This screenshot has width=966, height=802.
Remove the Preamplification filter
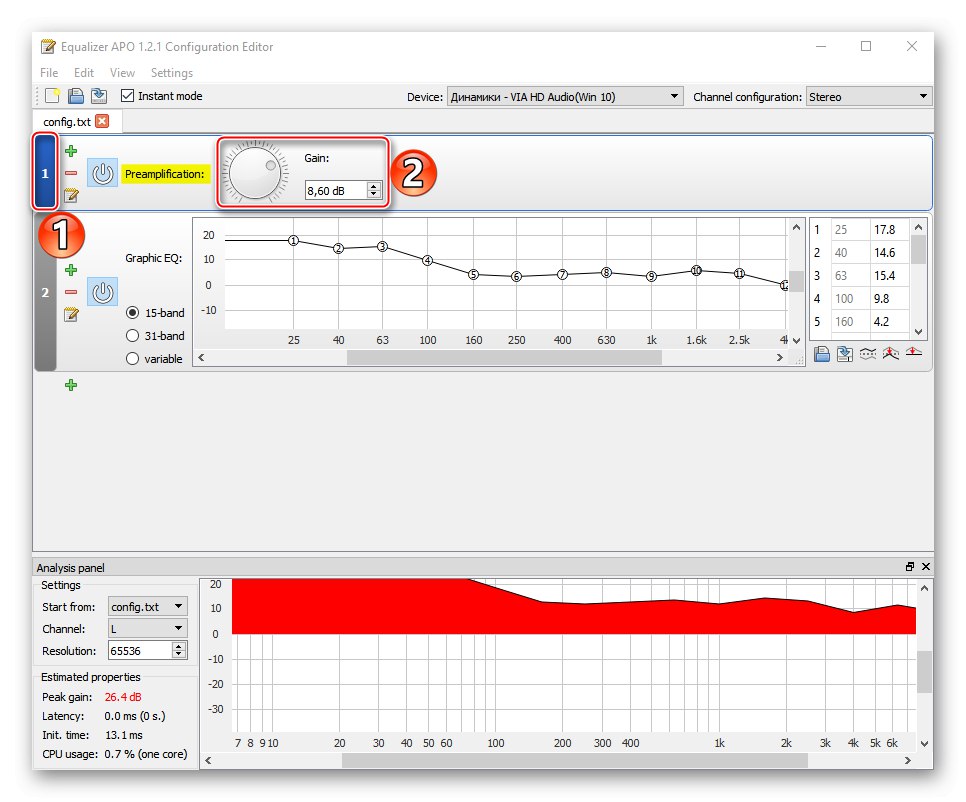(71, 173)
